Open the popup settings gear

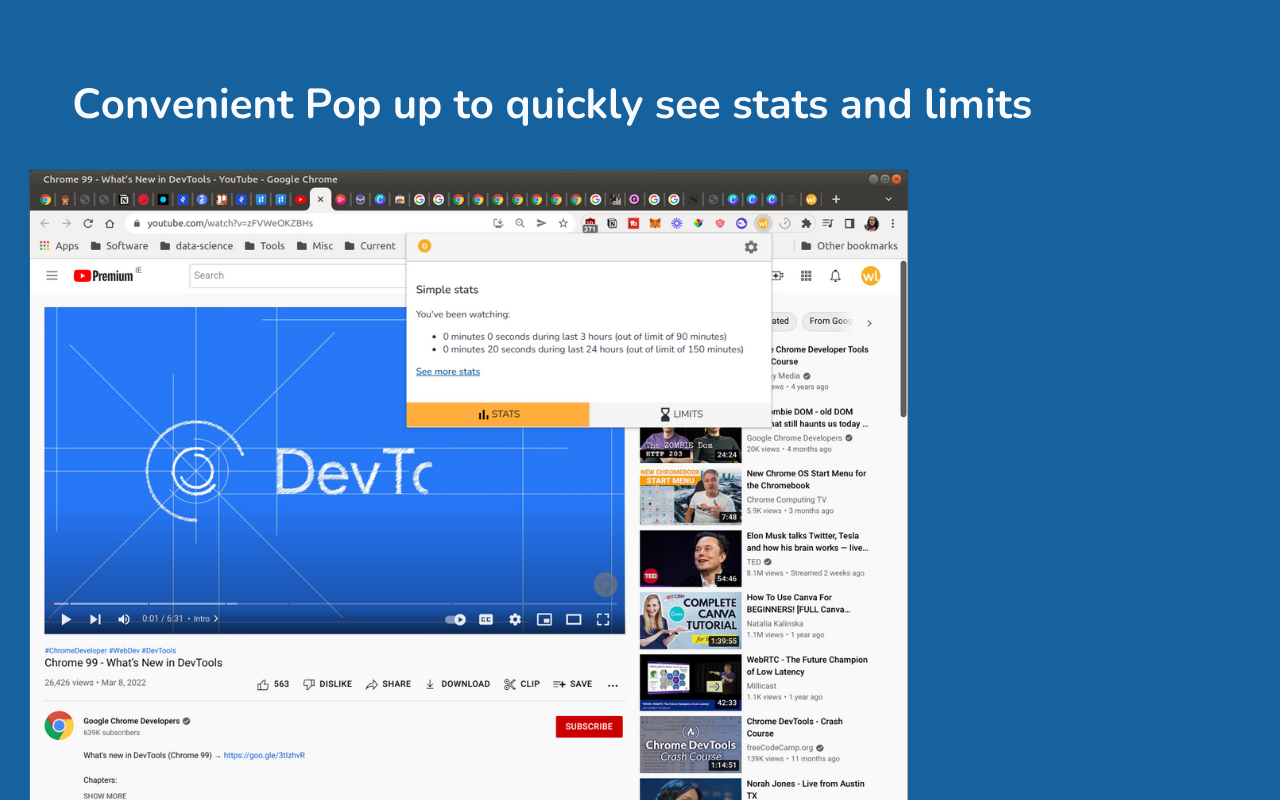tap(751, 247)
